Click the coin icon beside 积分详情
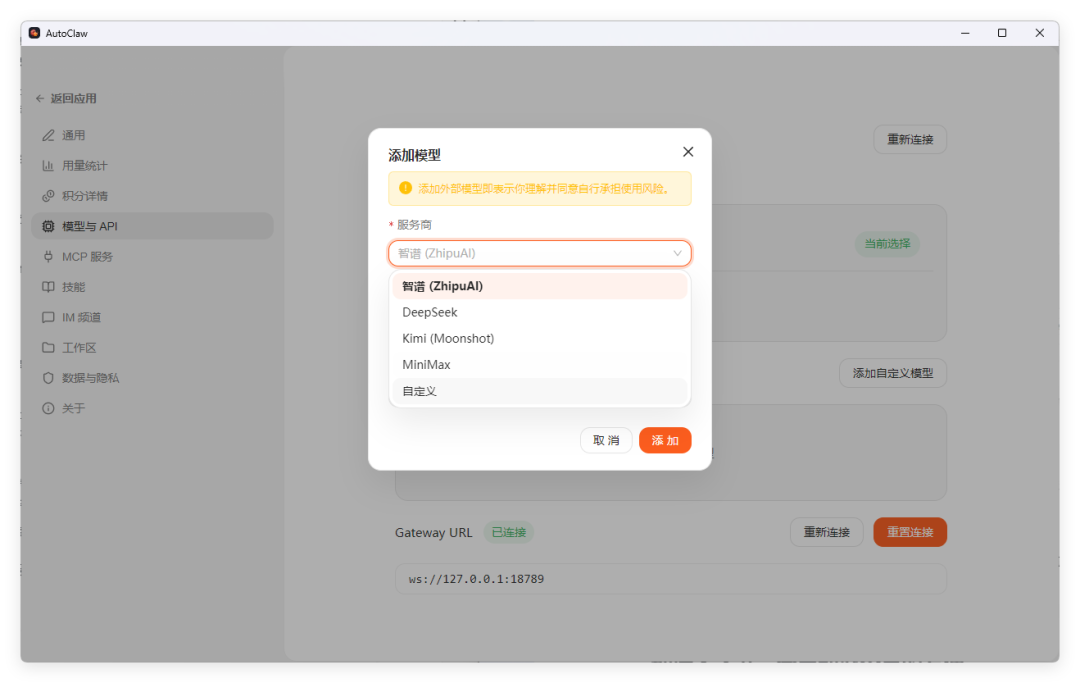 tap(48, 196)
